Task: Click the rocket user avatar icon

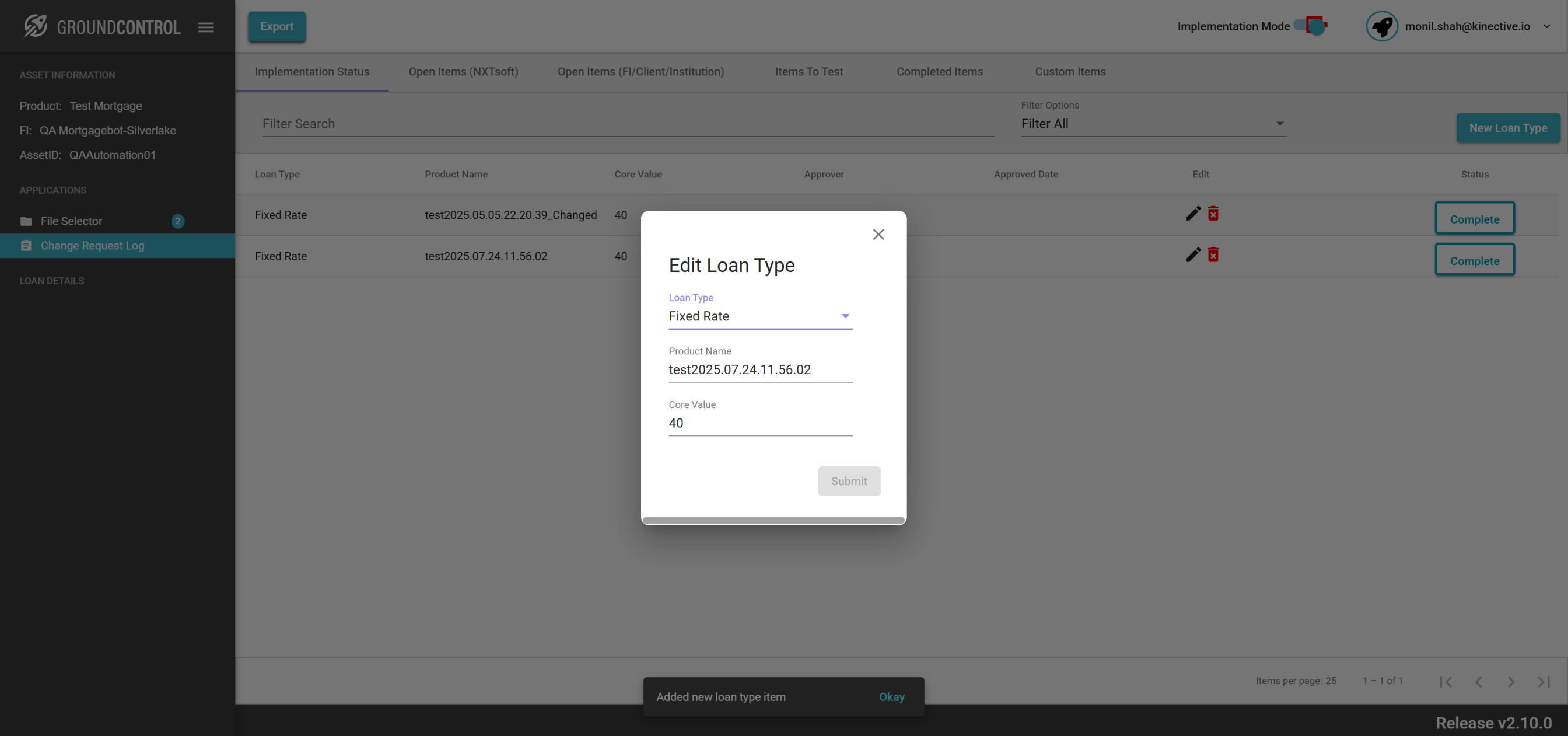Action: [x=1381, y=26]
